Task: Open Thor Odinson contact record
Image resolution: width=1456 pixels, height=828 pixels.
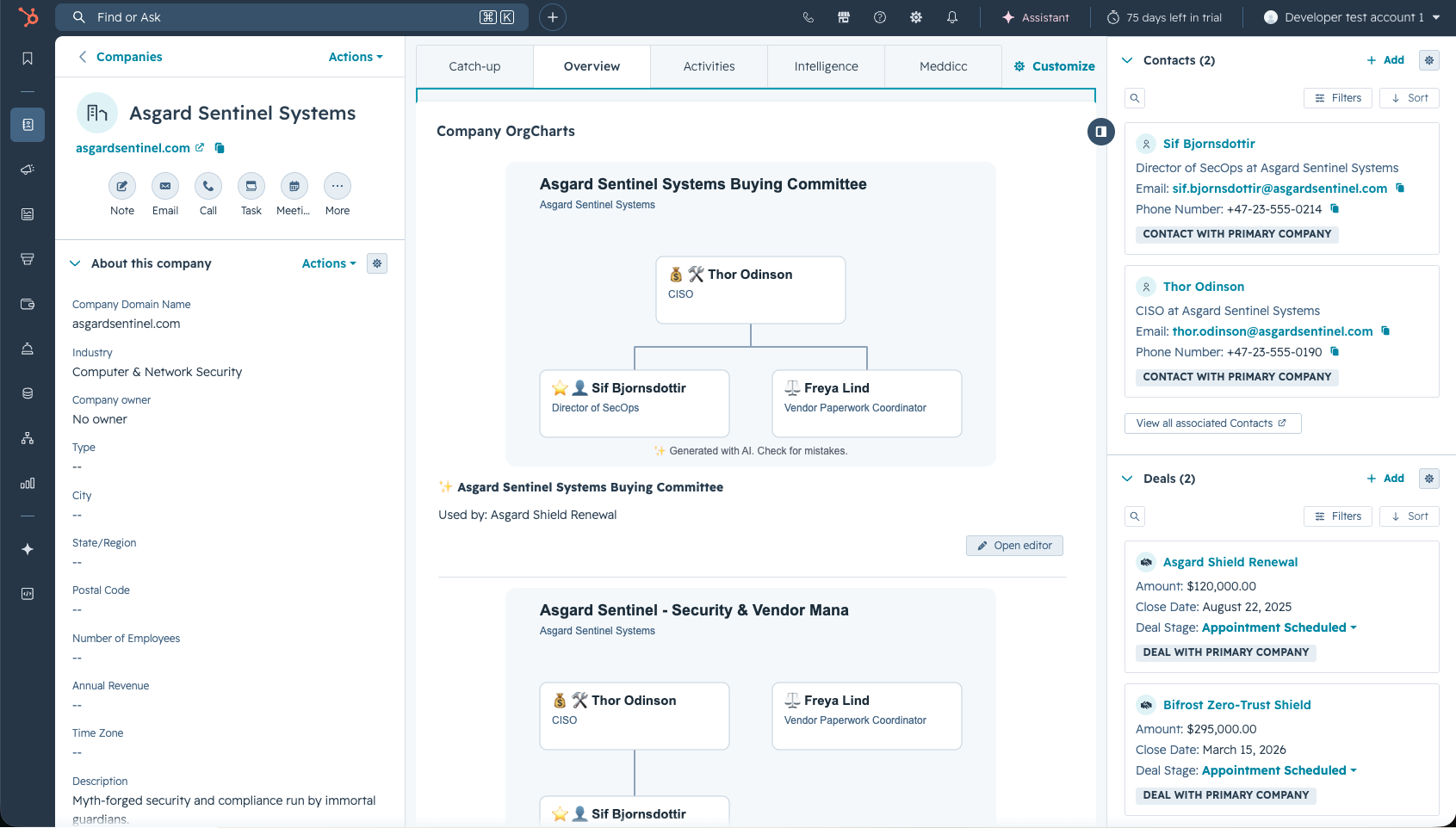Action: (1204, 287)
